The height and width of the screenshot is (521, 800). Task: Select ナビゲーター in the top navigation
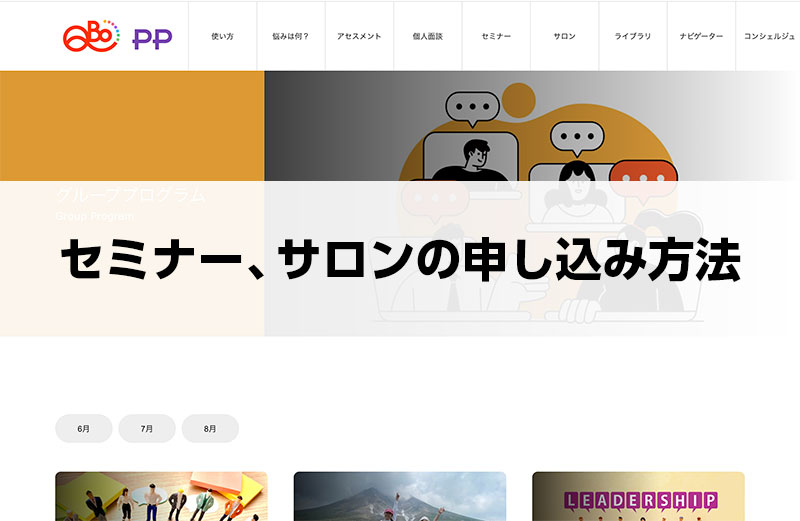coord(701,36)
